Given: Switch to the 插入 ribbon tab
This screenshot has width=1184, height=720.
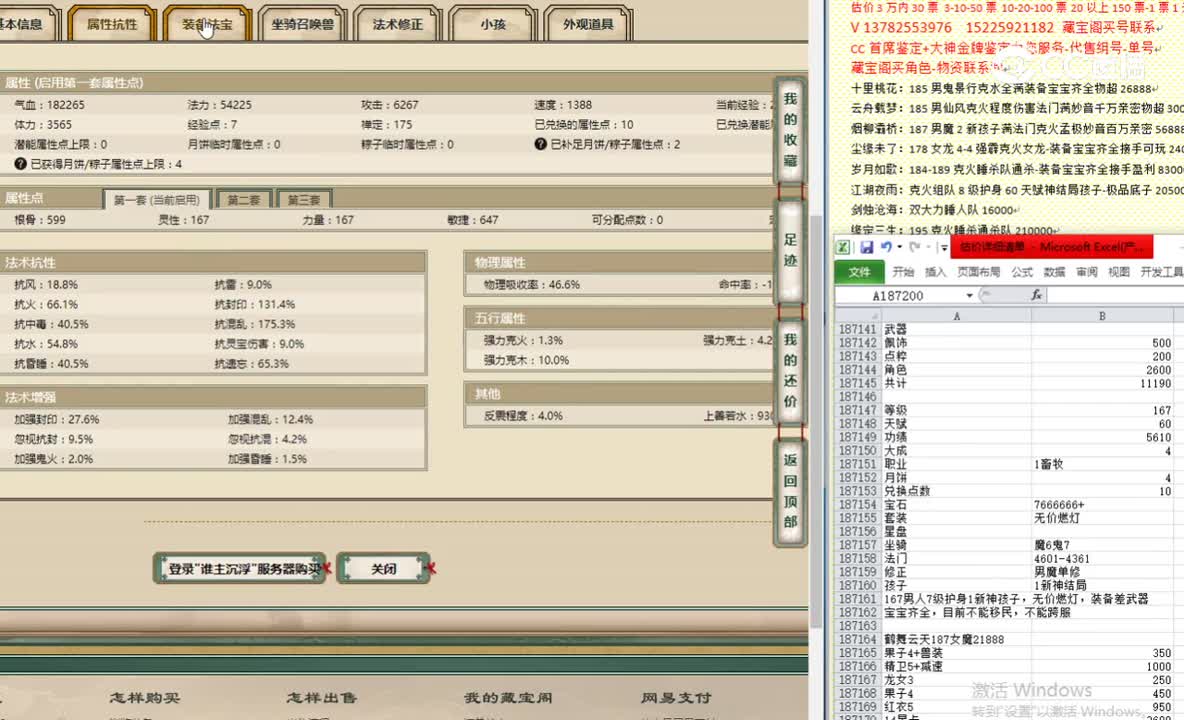Looking at the screenshot, I should [x=936, y=272].
